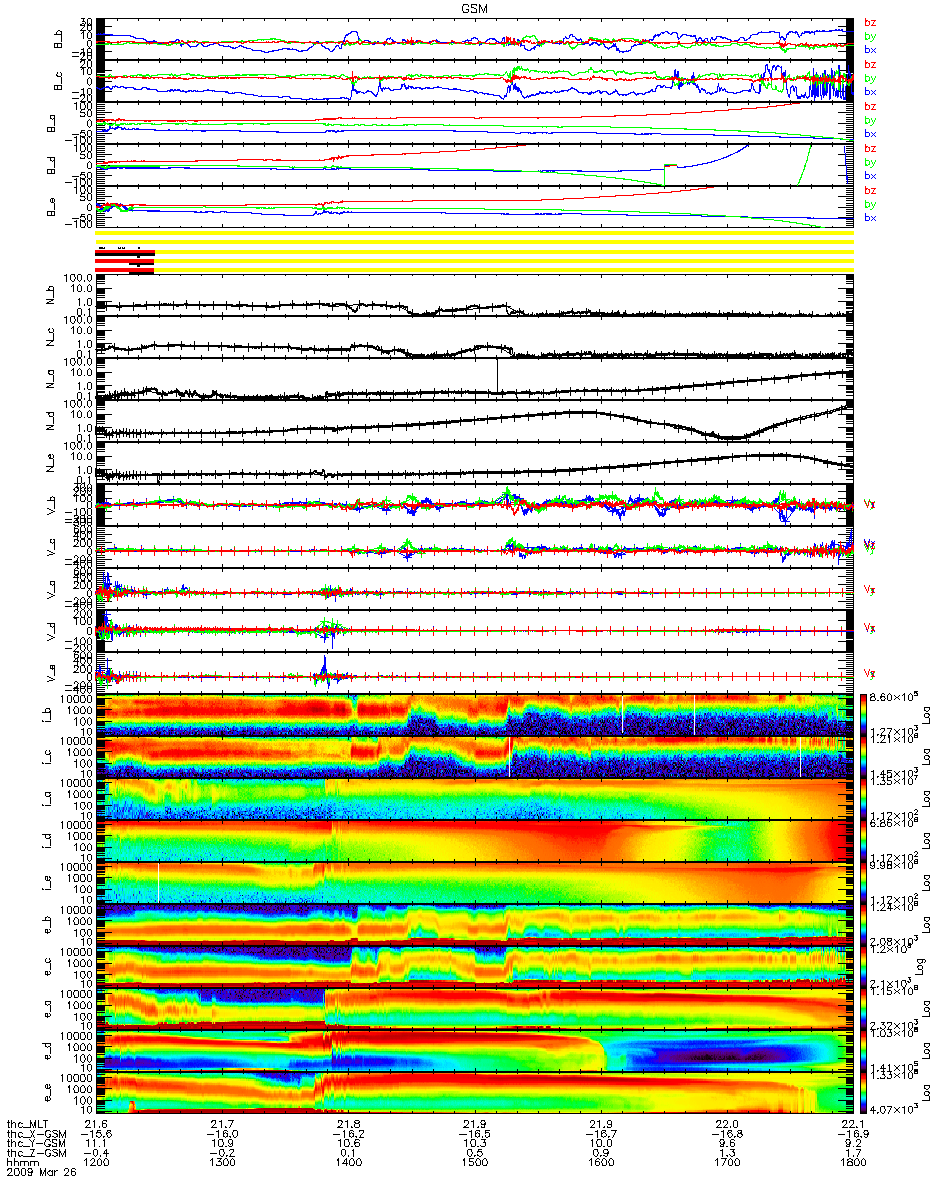Image resolution: width=930 pixels, height=1200 pixels.
Task: Click the Y-GSM value 10.9
Action: tap(224, 1143)
